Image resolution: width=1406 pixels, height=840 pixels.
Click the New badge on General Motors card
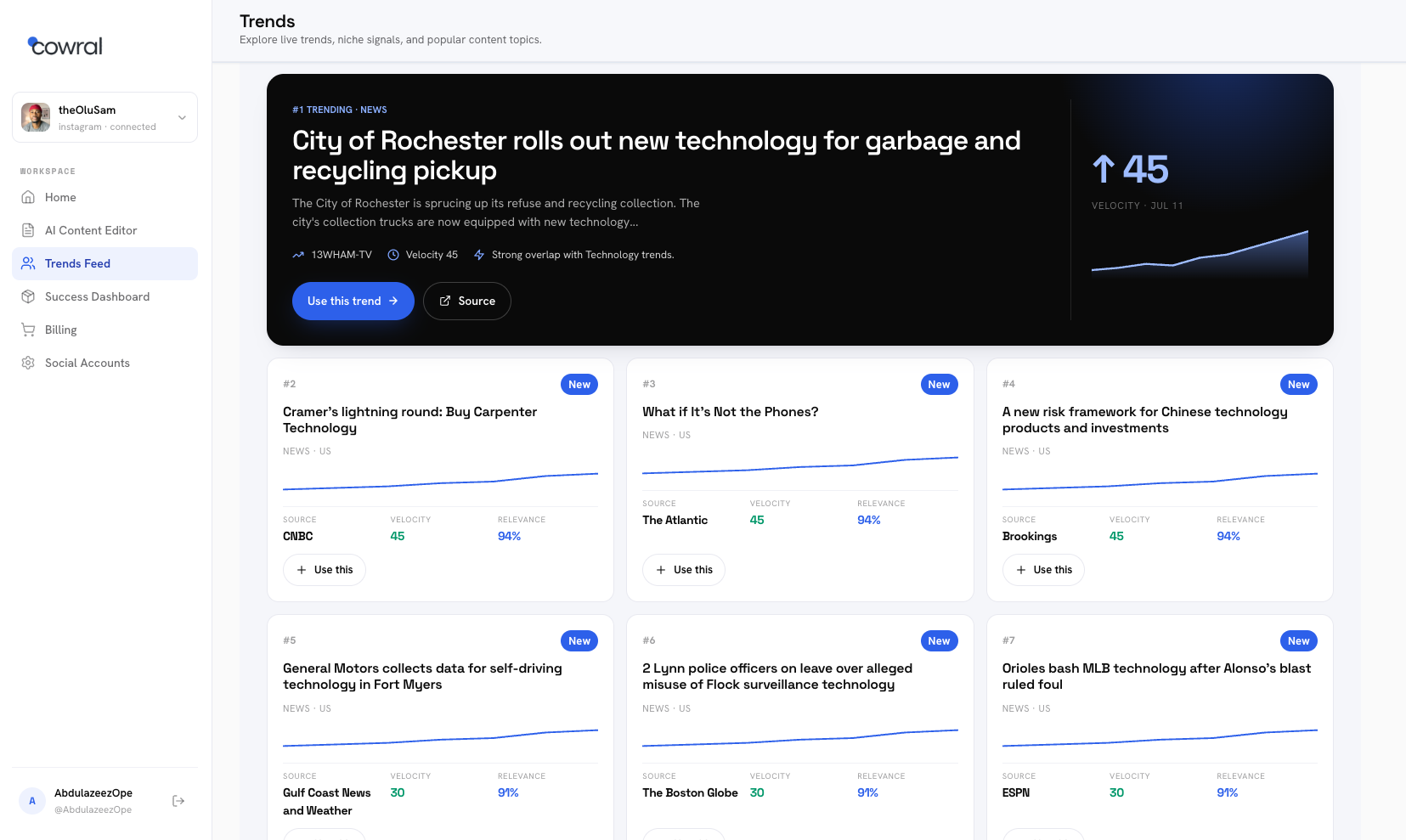[579, 641]
